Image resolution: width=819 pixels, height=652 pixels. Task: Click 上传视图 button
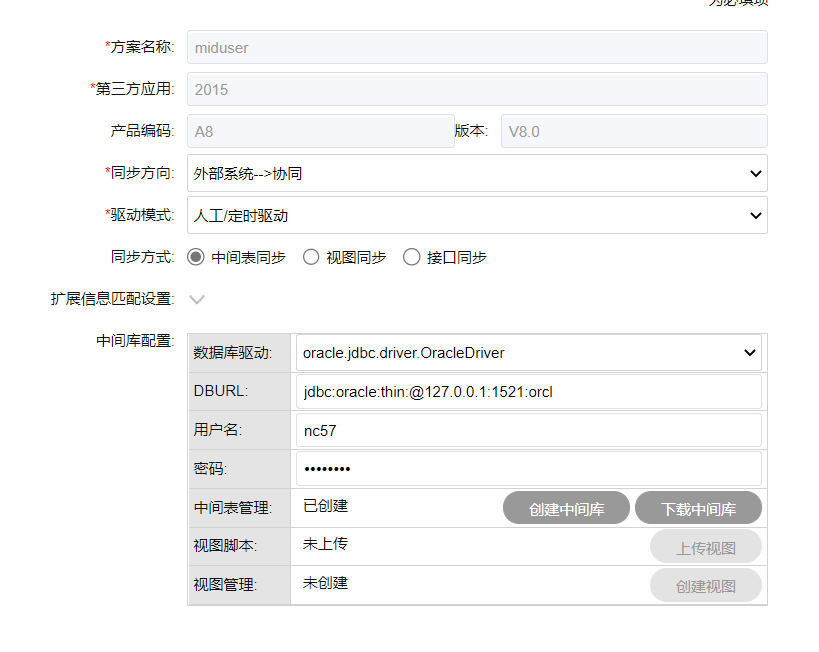(x=706, y=546)
